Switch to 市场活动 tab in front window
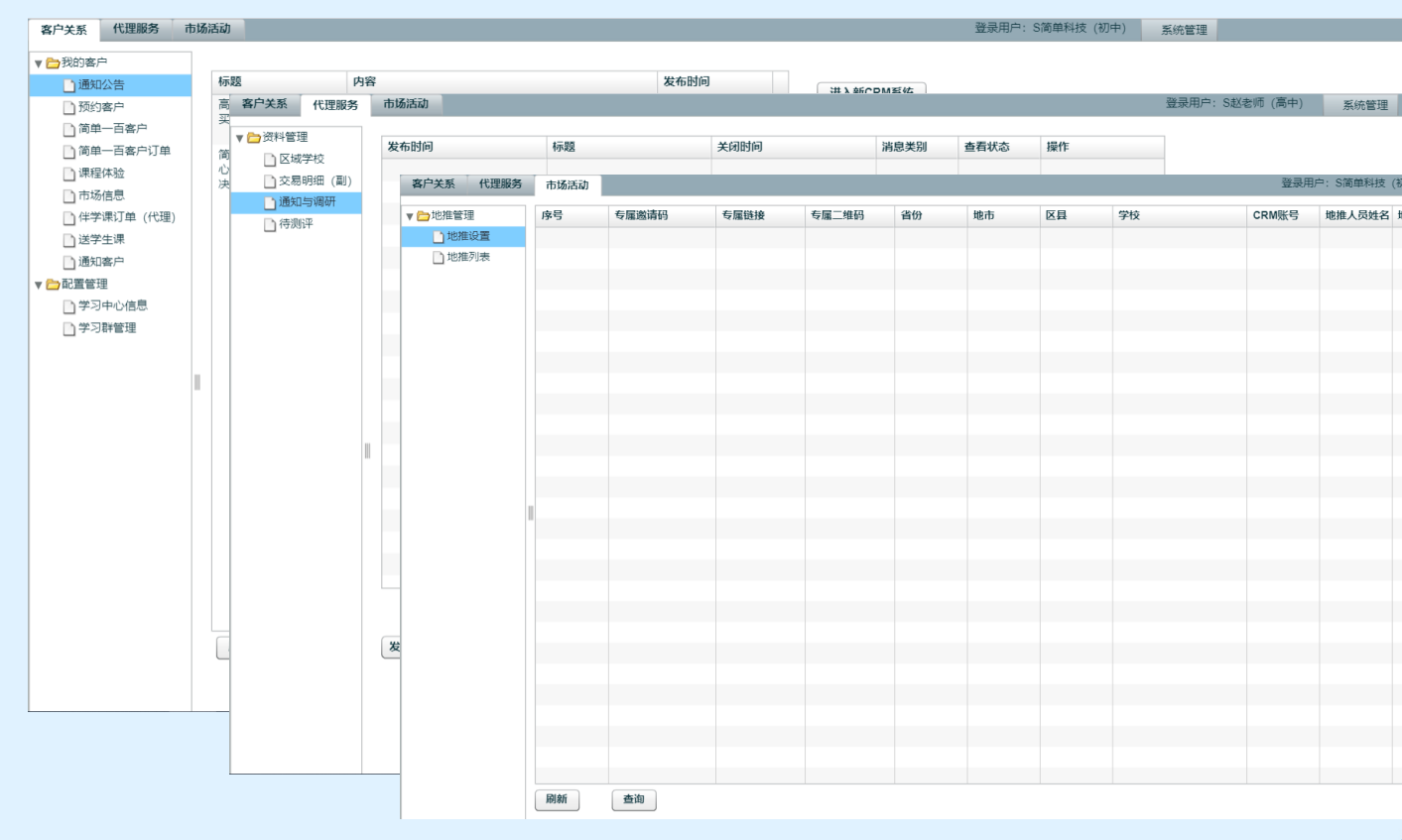Image resolution: width=1402 pixels, height=840 pixels. (567, 185)
